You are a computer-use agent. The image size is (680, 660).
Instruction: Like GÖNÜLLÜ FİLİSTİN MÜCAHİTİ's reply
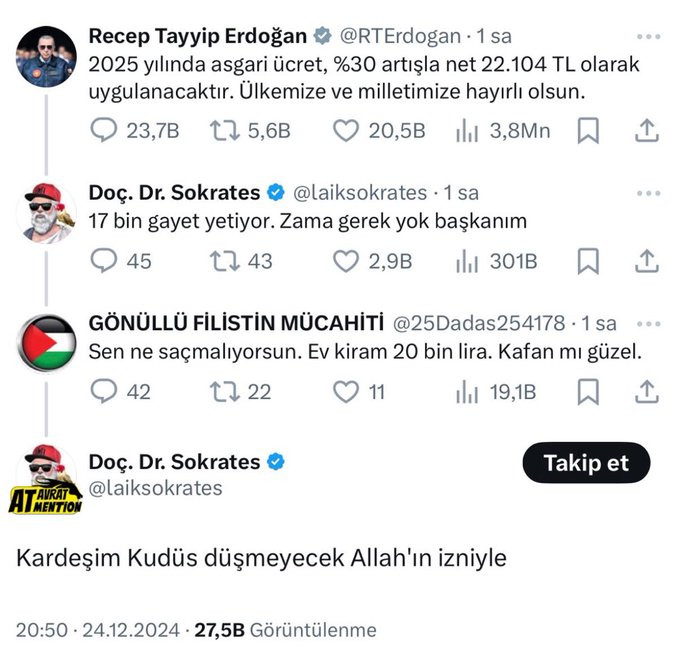point(346,392)
